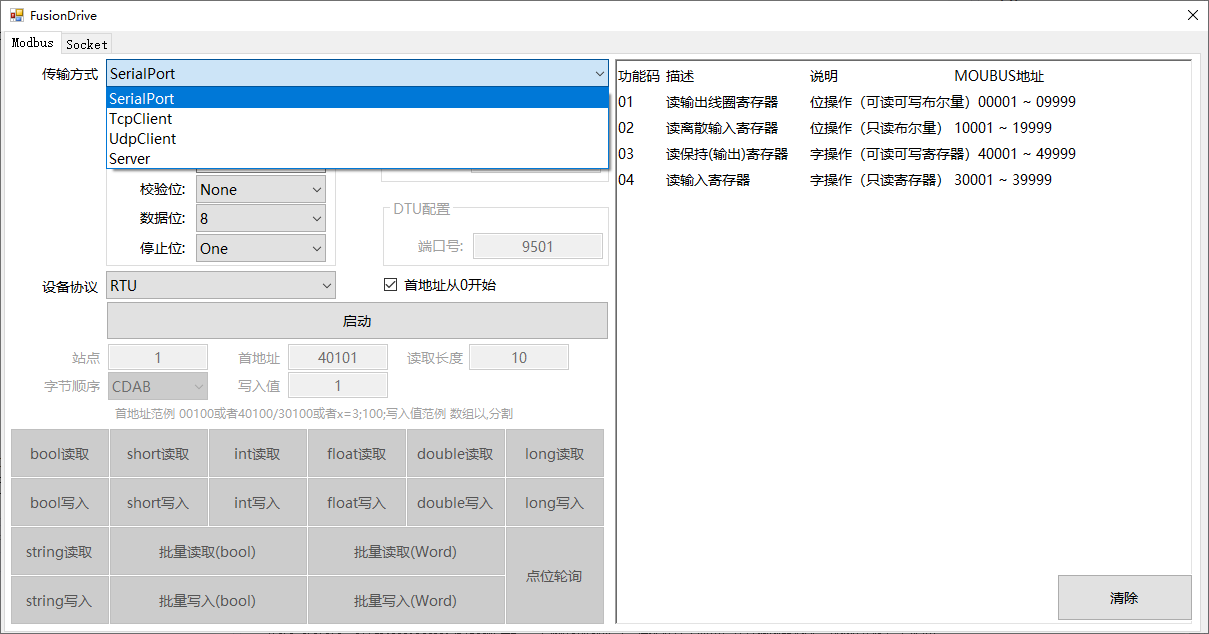This screenshot has height=634, width=1209.
Task: Switch to the Socket tab
Action: pyautogui.click(x=86, y=44)
